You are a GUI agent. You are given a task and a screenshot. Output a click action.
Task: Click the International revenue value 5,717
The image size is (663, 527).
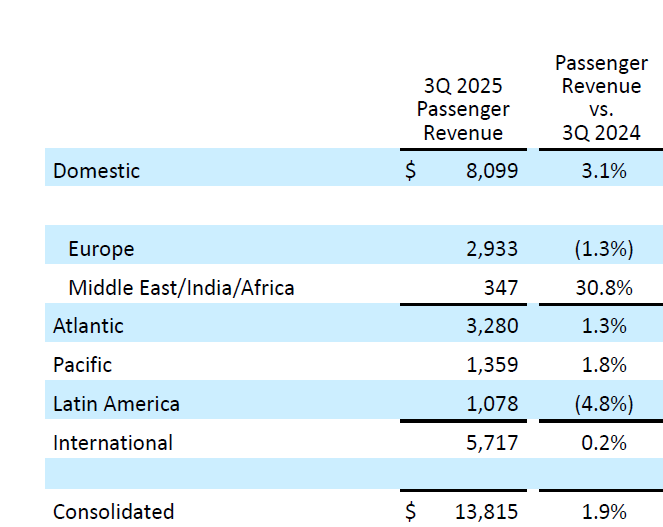(x=492, y=443)
